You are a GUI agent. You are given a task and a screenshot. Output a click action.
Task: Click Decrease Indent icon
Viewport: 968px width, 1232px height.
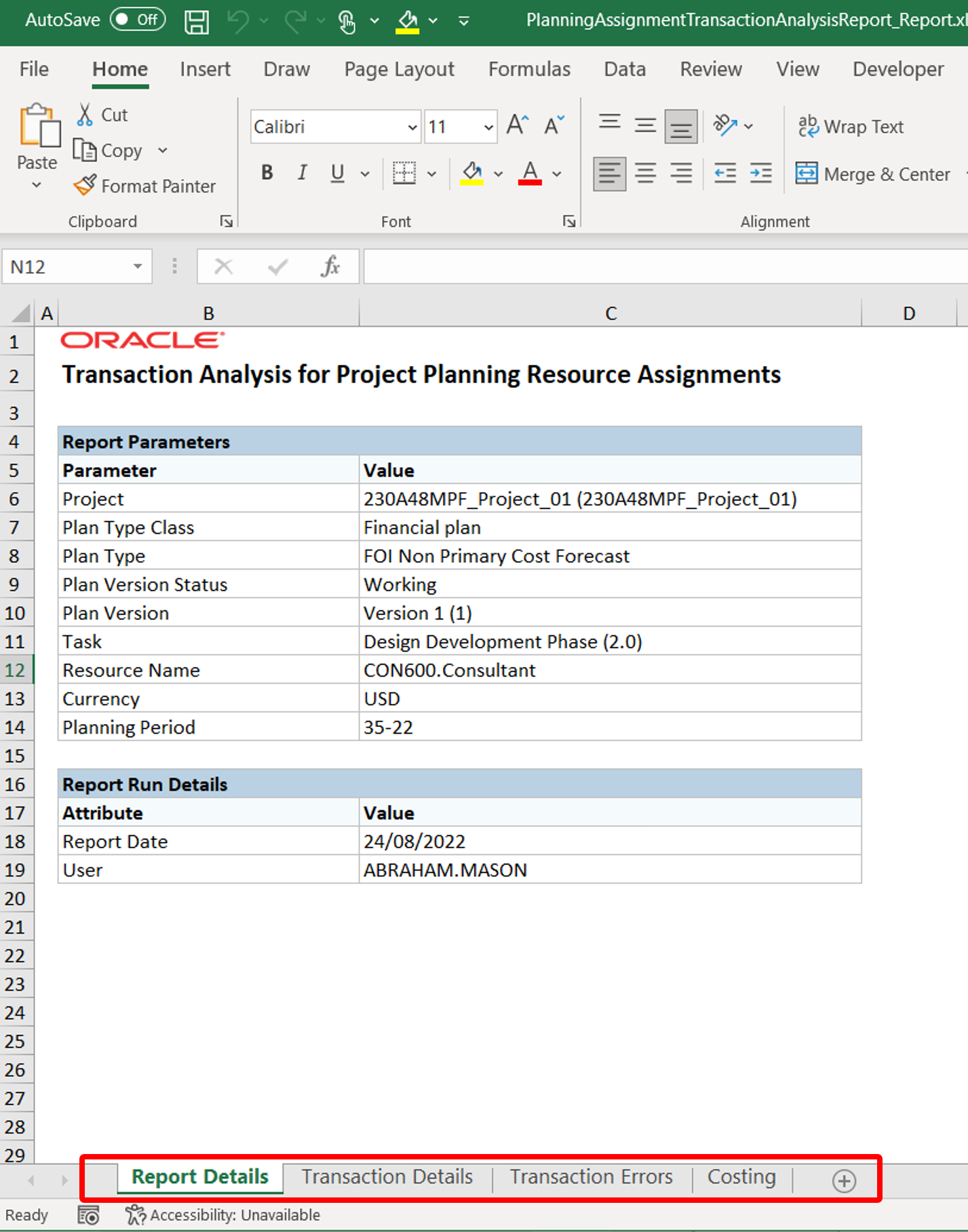tap(725, 174)
